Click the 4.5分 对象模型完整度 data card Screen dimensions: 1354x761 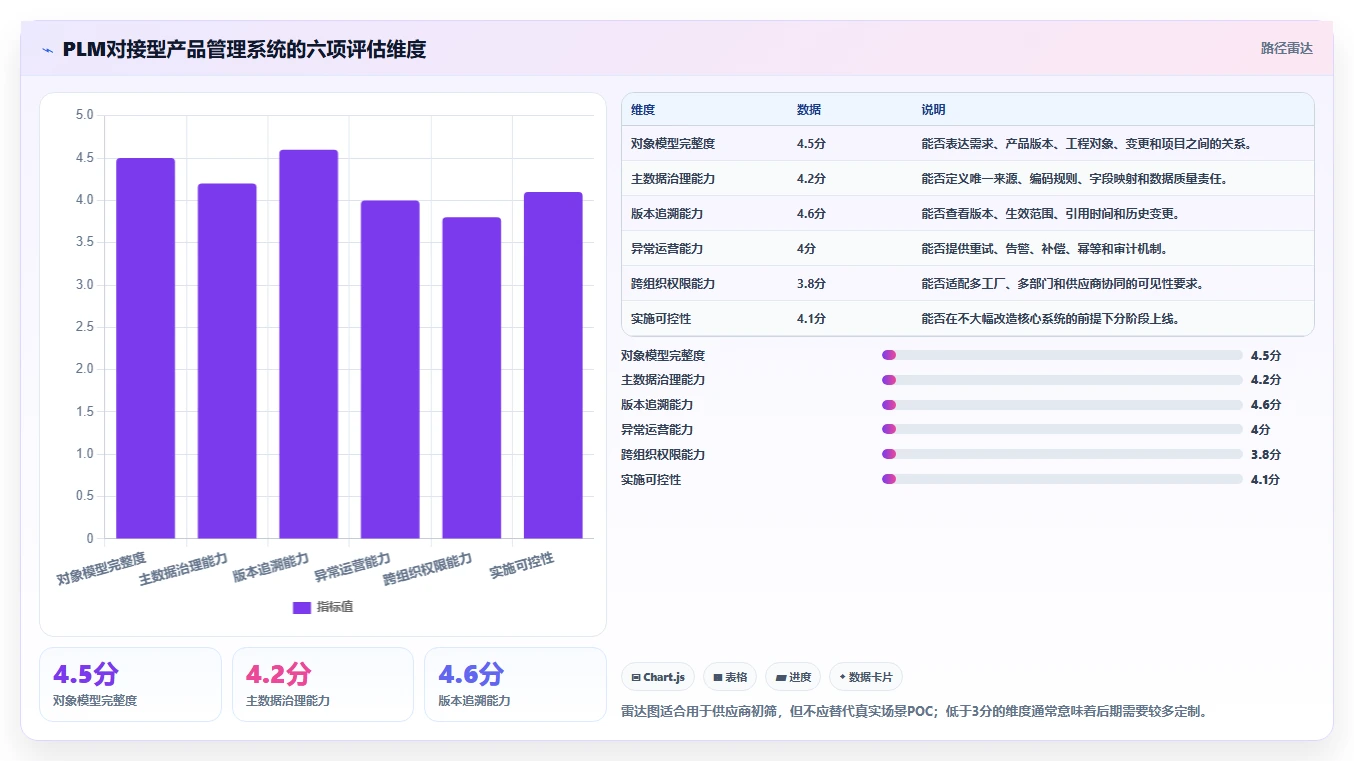click(x=130, y=684)
